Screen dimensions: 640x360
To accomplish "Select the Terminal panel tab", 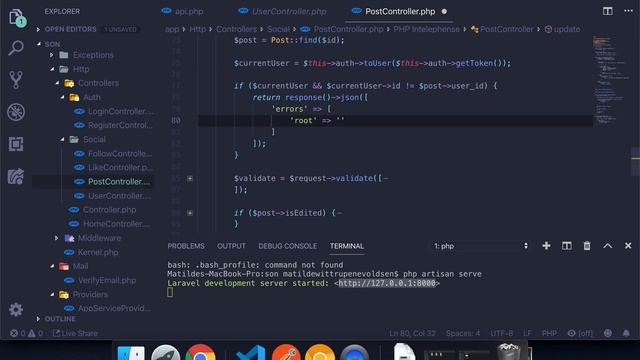I will (347, 246).
